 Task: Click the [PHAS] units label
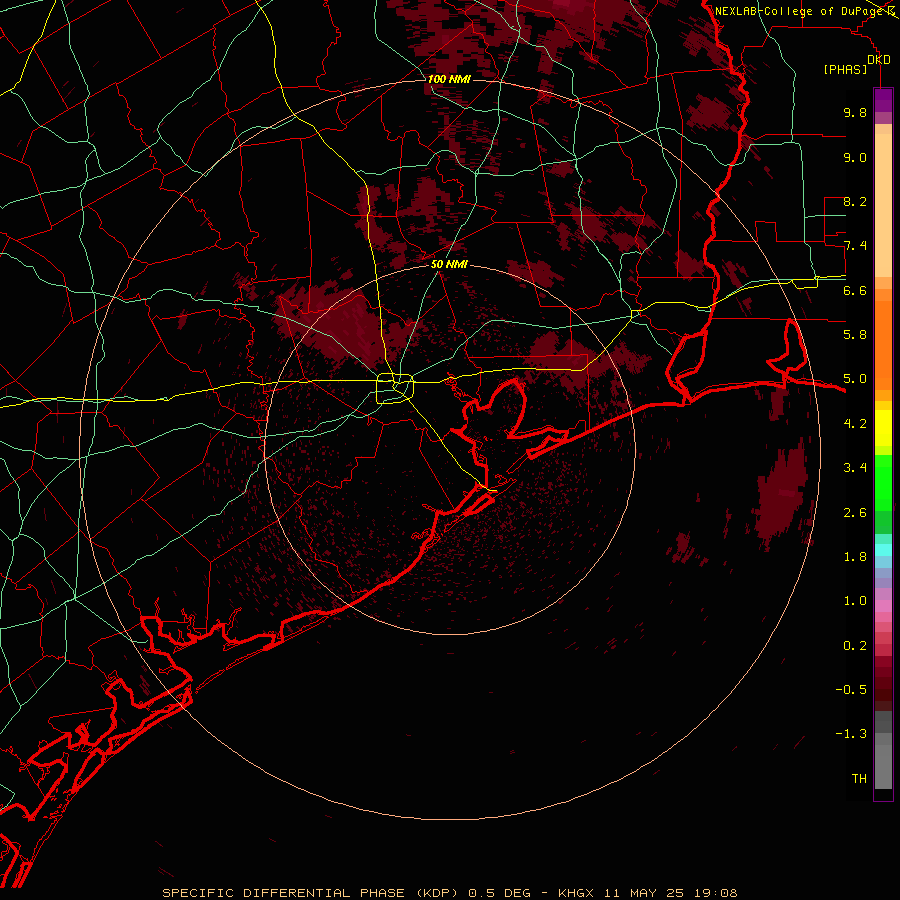[x=845, y=70]
